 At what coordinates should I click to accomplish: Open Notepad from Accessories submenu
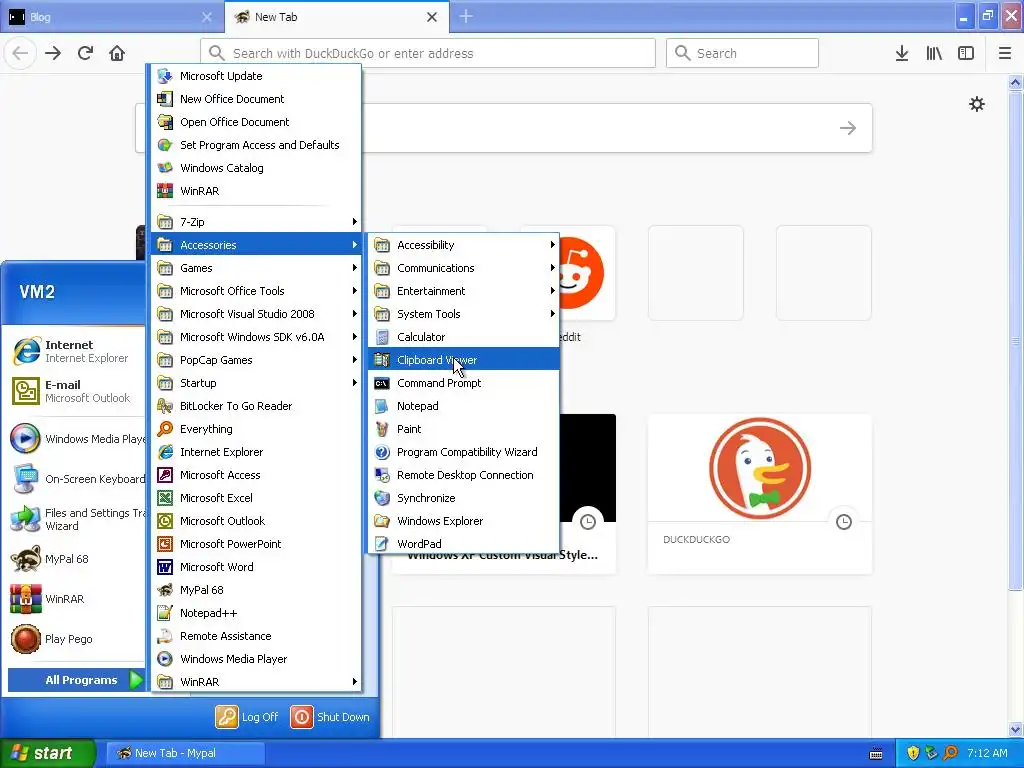464,406
